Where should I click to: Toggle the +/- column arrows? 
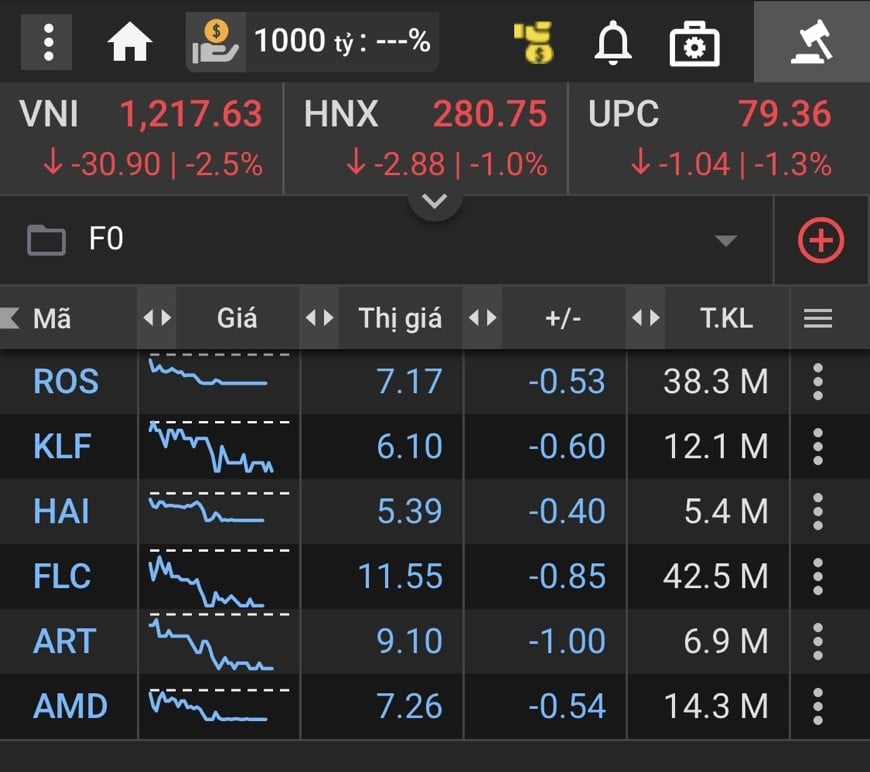click(x=483, y=319)
